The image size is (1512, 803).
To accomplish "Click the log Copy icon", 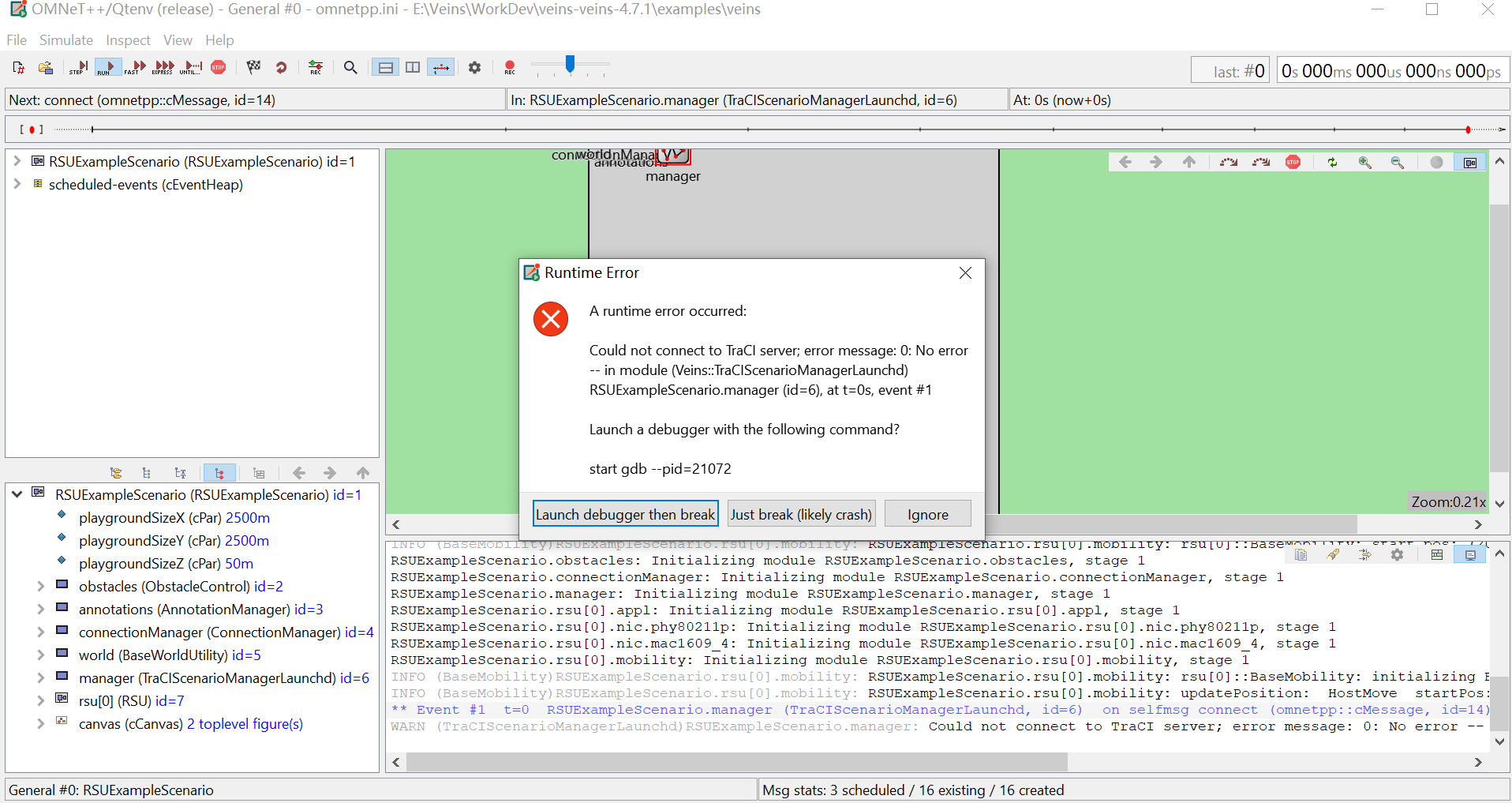I will tap(1301, 554).
